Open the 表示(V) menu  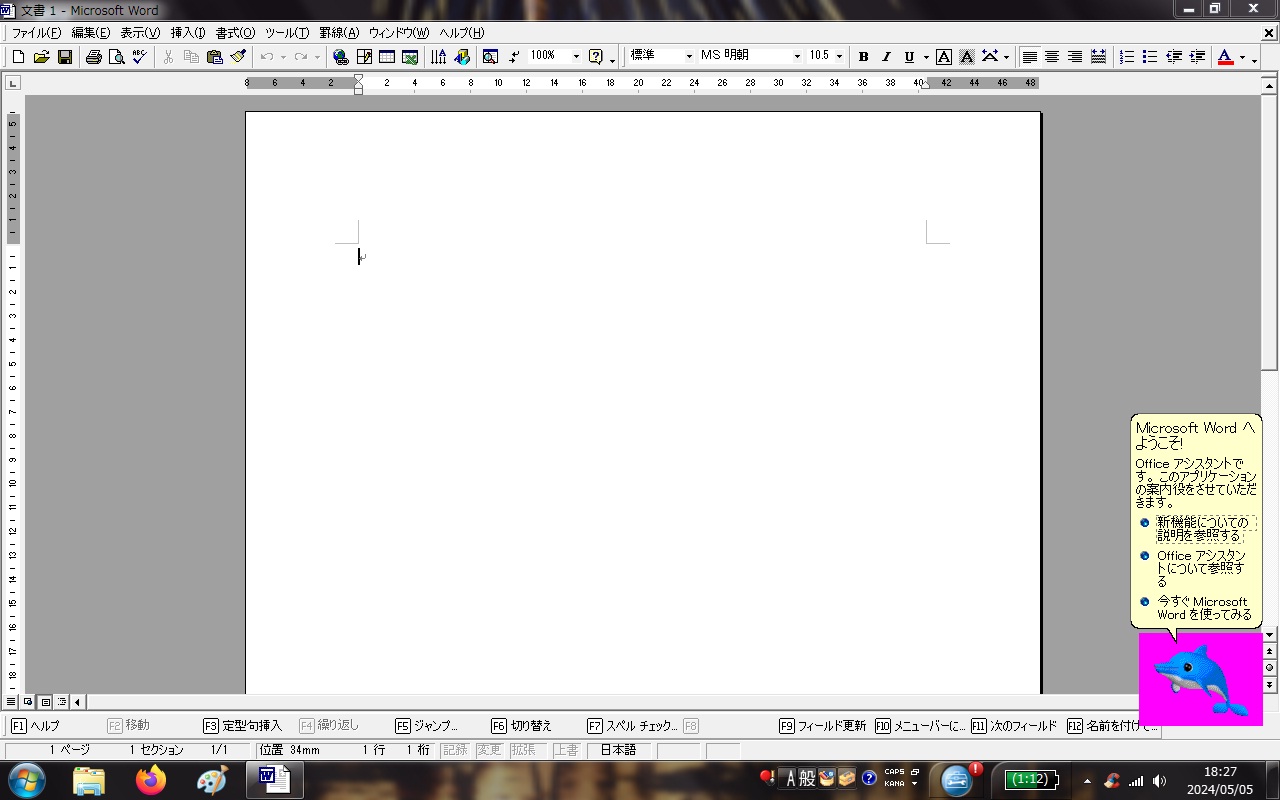[140, 33]
